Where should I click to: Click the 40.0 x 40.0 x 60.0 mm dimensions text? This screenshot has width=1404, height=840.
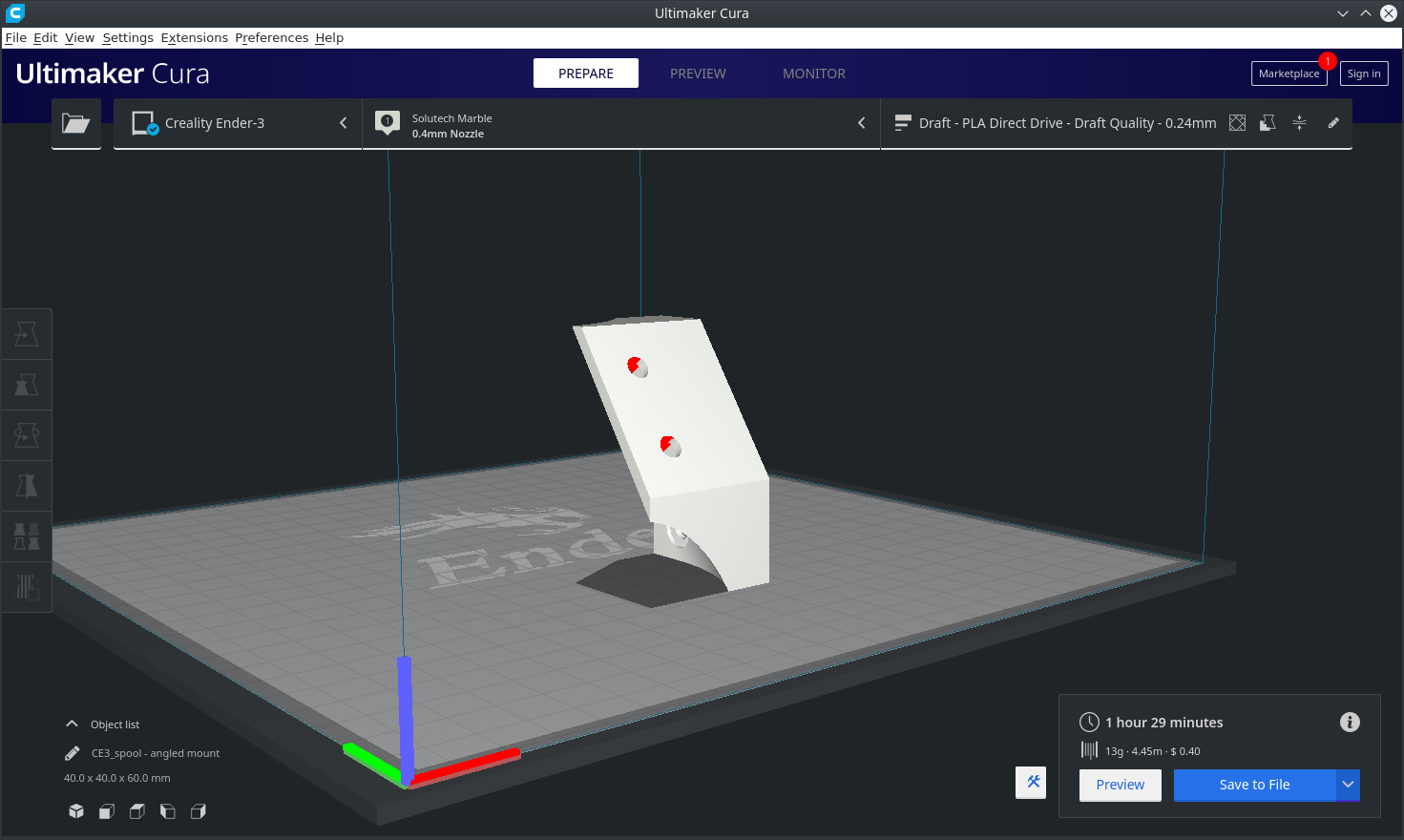click(117, 778)
